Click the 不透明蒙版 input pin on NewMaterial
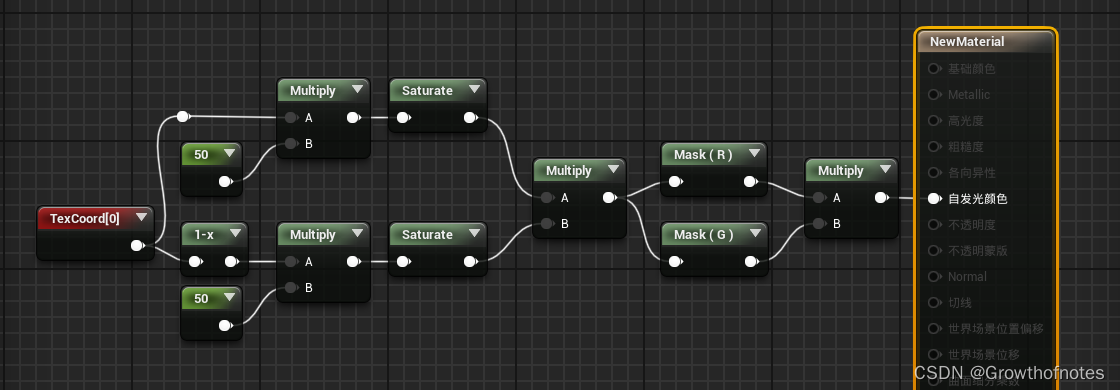Screen dimensions: 1120x390 934,251
